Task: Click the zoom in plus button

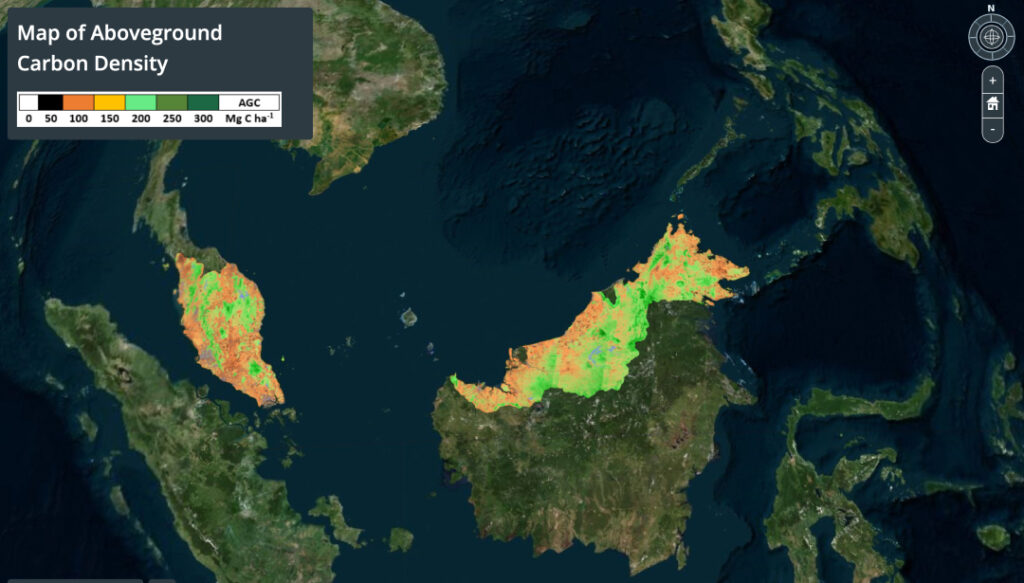Action: point(992,80)
